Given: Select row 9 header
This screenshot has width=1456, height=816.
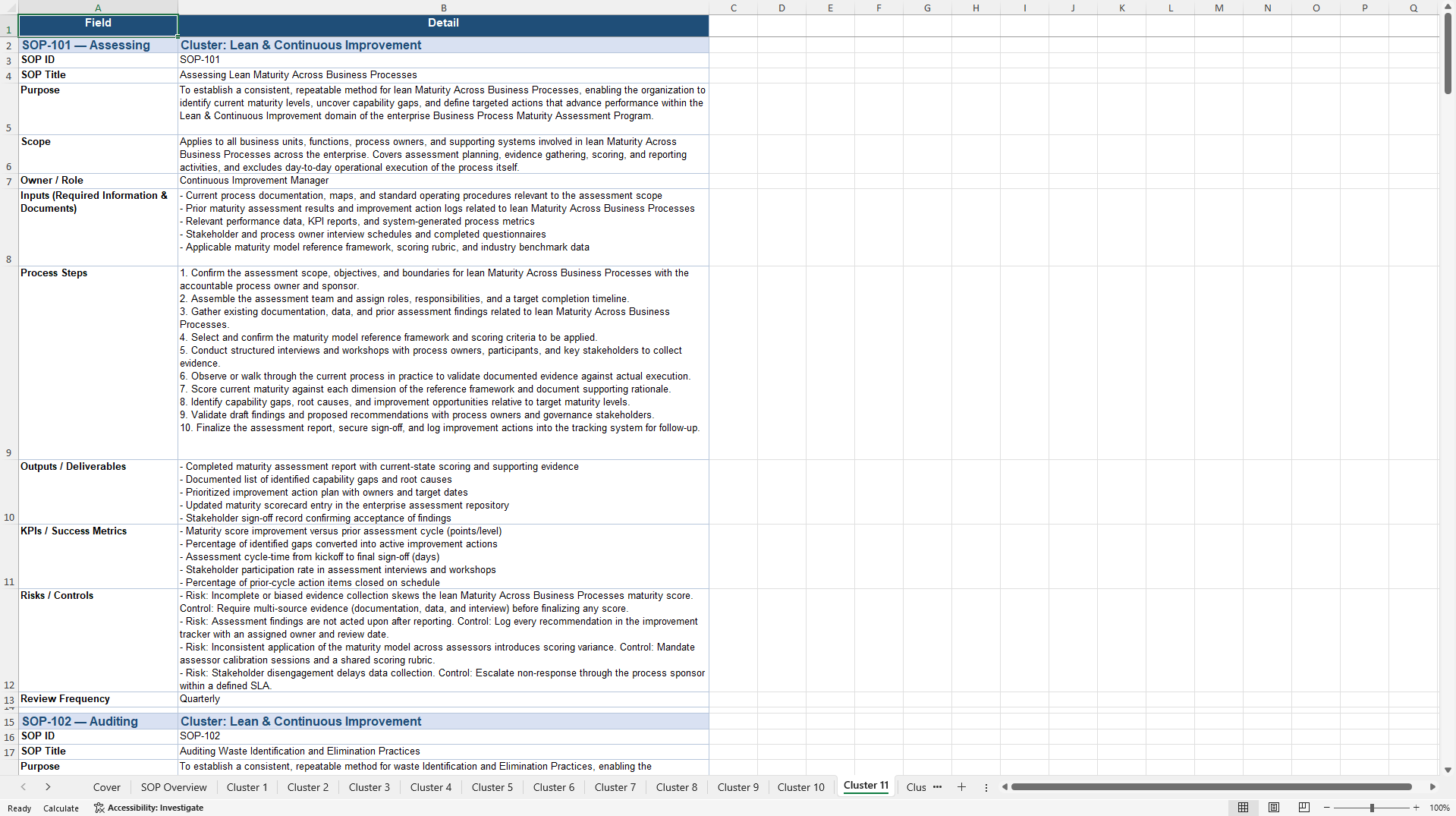Looking at the screenshot, I should (8, 363).
